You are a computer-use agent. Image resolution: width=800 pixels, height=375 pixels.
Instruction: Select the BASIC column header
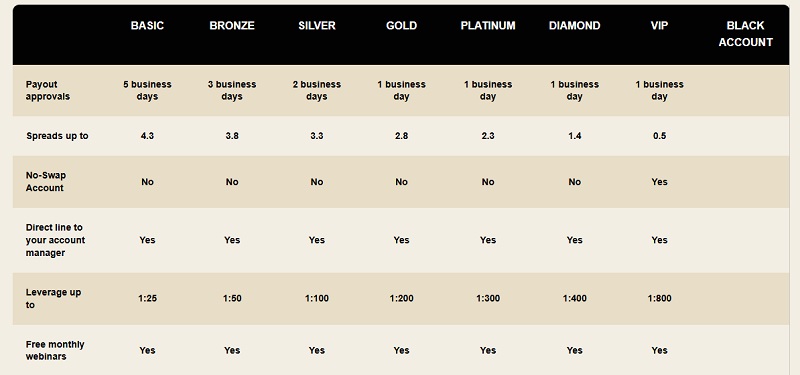click(147, 26)
